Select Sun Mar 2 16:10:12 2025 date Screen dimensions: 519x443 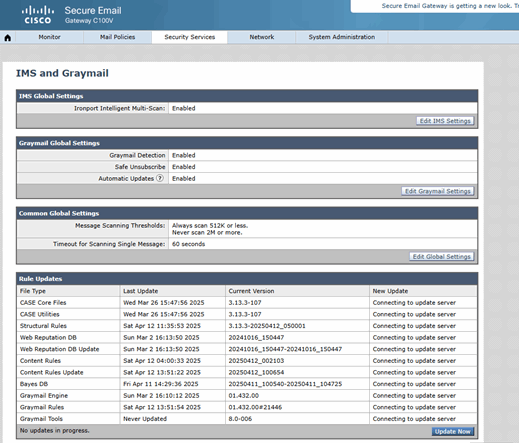pyautogui.click(x=161, y=396)
